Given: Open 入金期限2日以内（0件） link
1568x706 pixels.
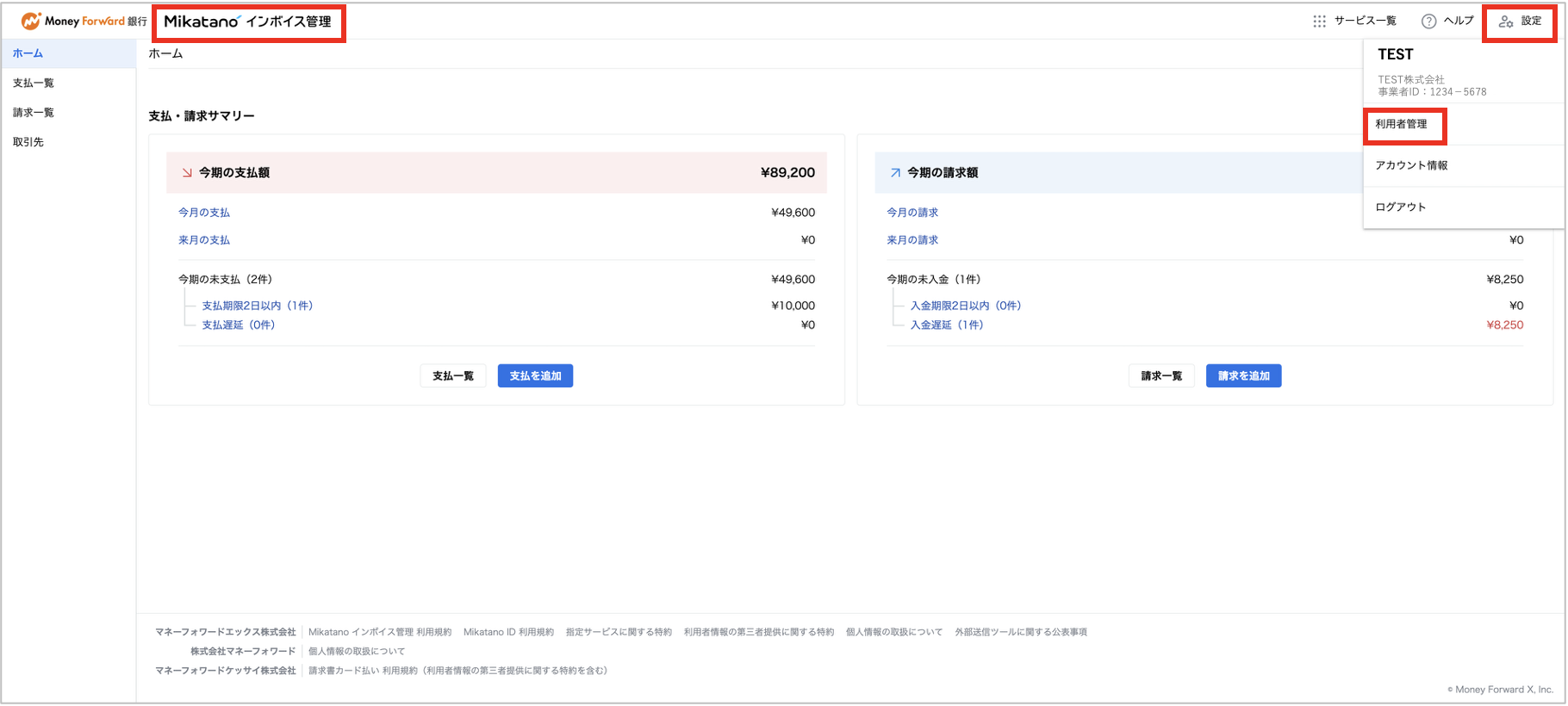Looking at the screenshot, I should (966, 306).
